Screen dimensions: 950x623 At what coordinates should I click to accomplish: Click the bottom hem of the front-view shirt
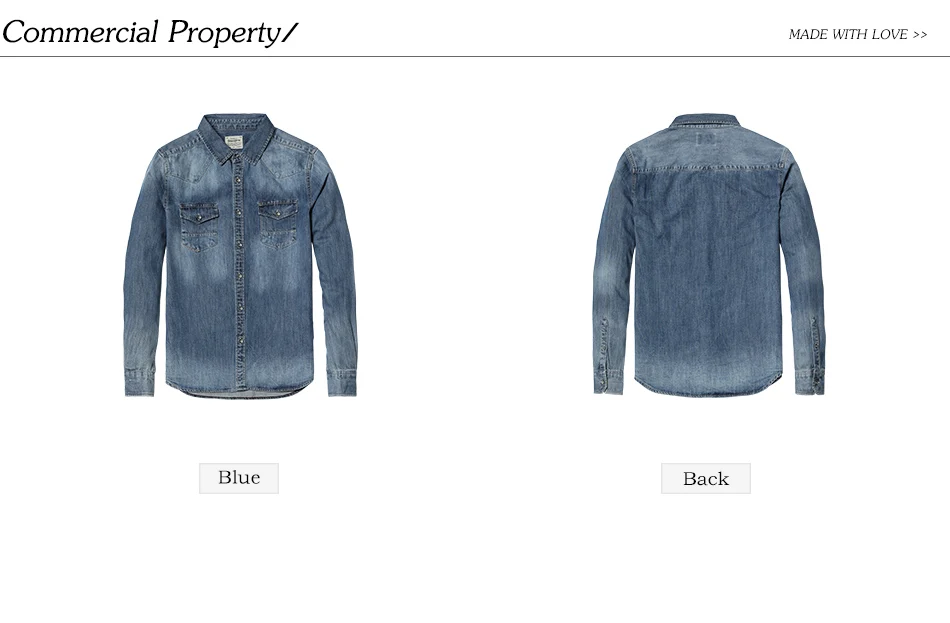pos(240,390)
